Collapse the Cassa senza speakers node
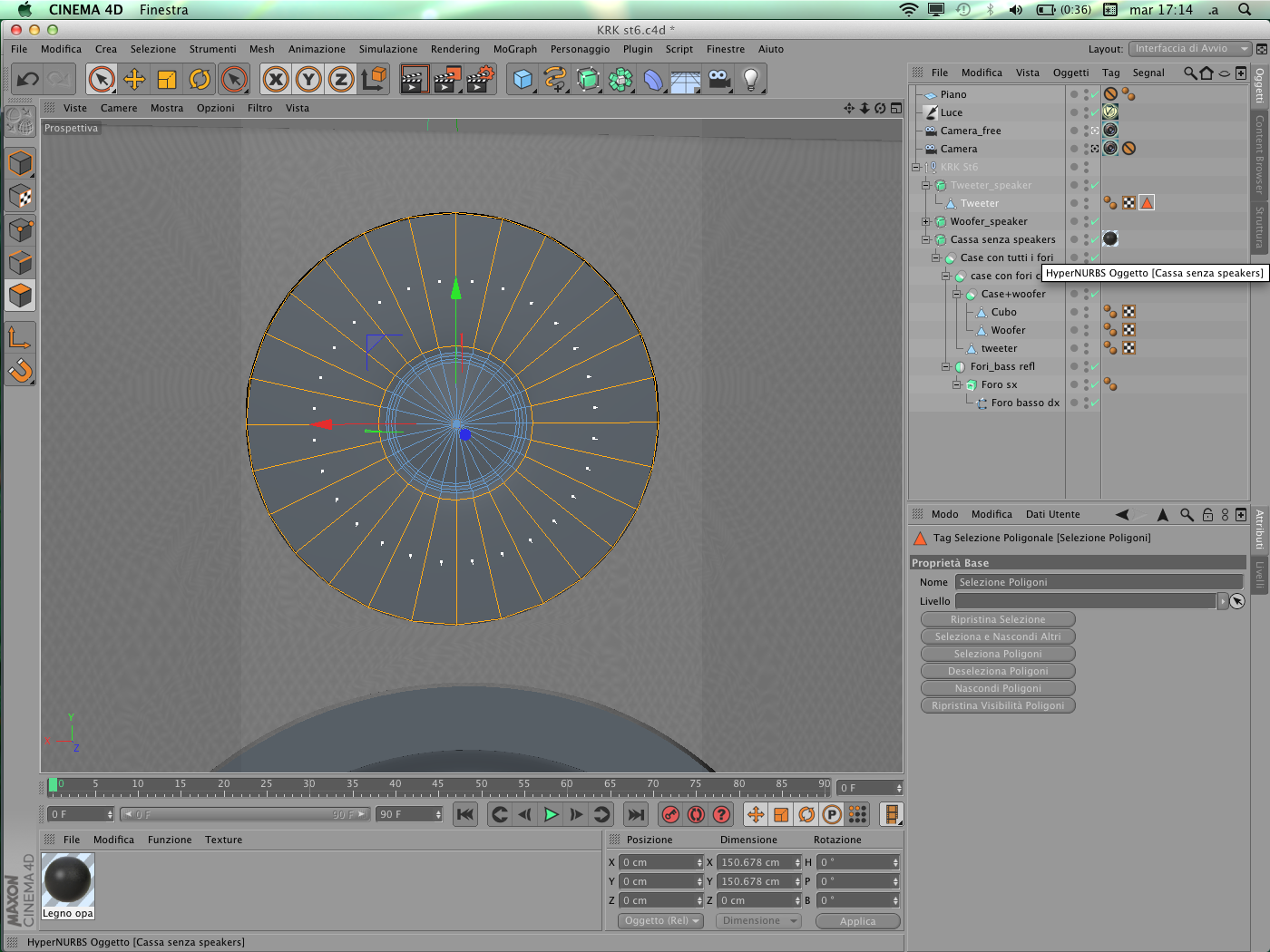The width and height of the screenshot is (1270, 952). (x=925, y=239)
